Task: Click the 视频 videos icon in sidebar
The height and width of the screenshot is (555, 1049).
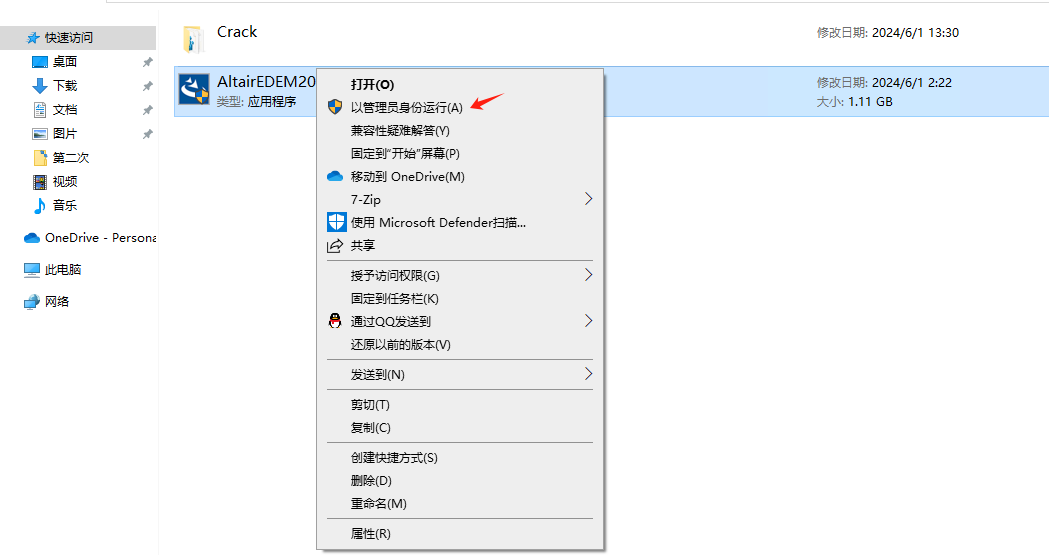Action: [40, 182]
